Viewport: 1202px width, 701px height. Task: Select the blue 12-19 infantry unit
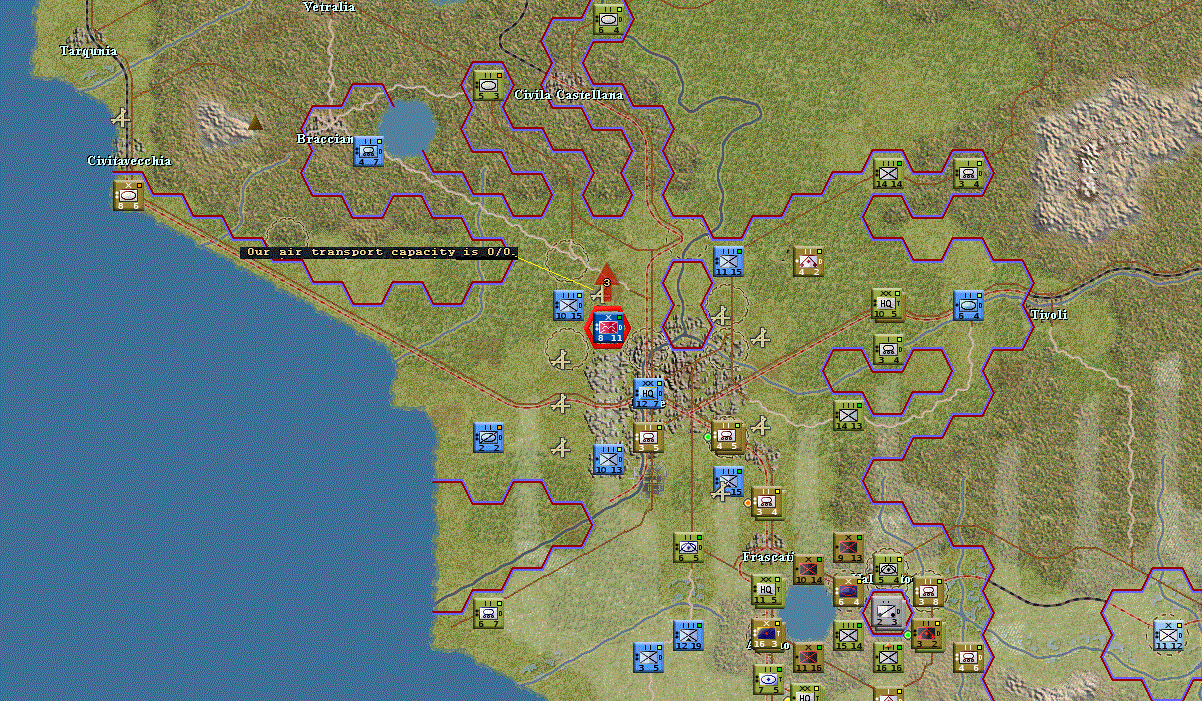(x=689, y=635)
